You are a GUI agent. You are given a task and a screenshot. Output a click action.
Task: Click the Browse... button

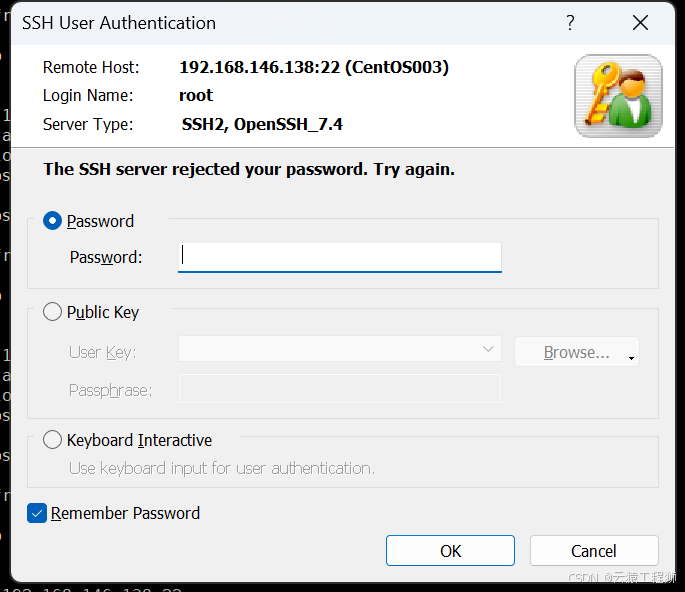(577, 352)
